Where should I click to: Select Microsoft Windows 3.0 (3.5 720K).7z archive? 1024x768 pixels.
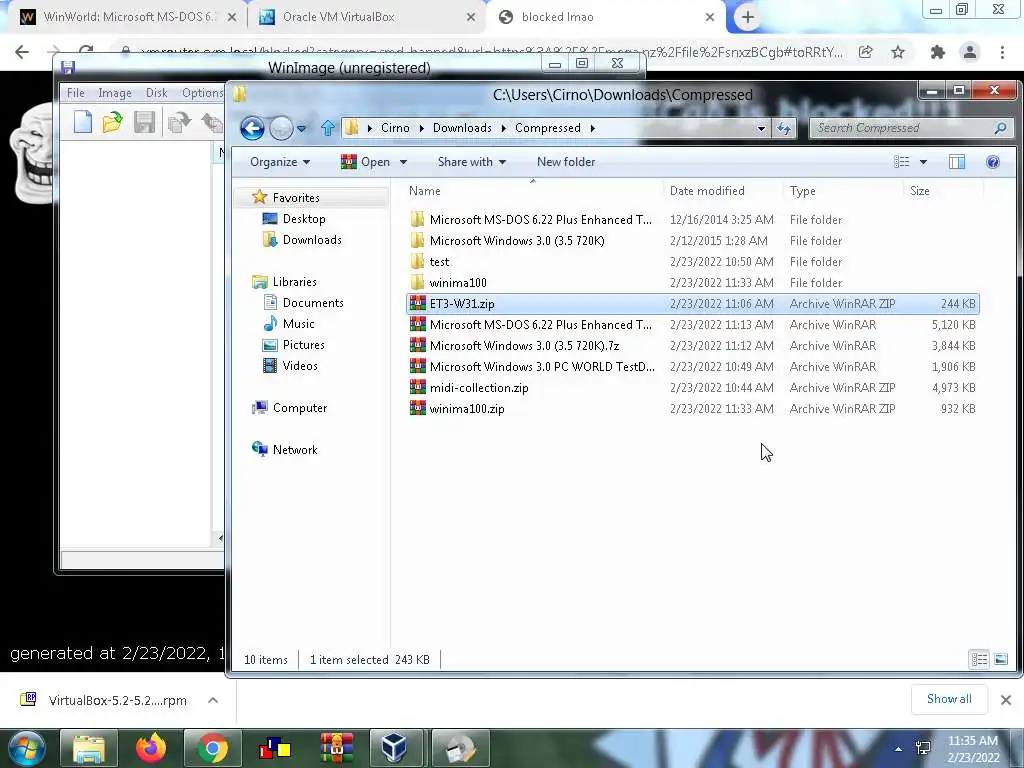click(524, 346)
